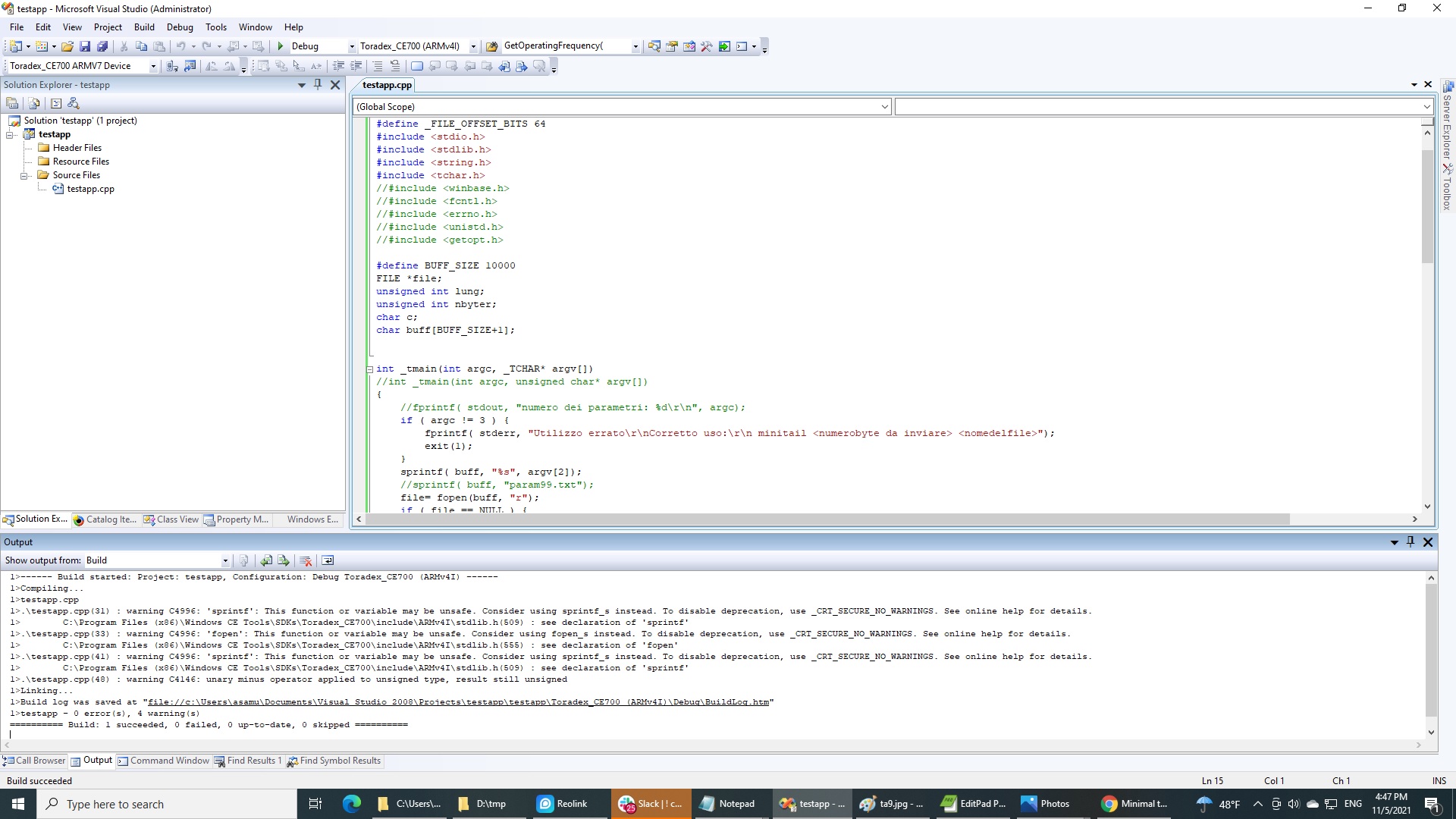Switch to the Find Results 1 tab

point(248,761)
